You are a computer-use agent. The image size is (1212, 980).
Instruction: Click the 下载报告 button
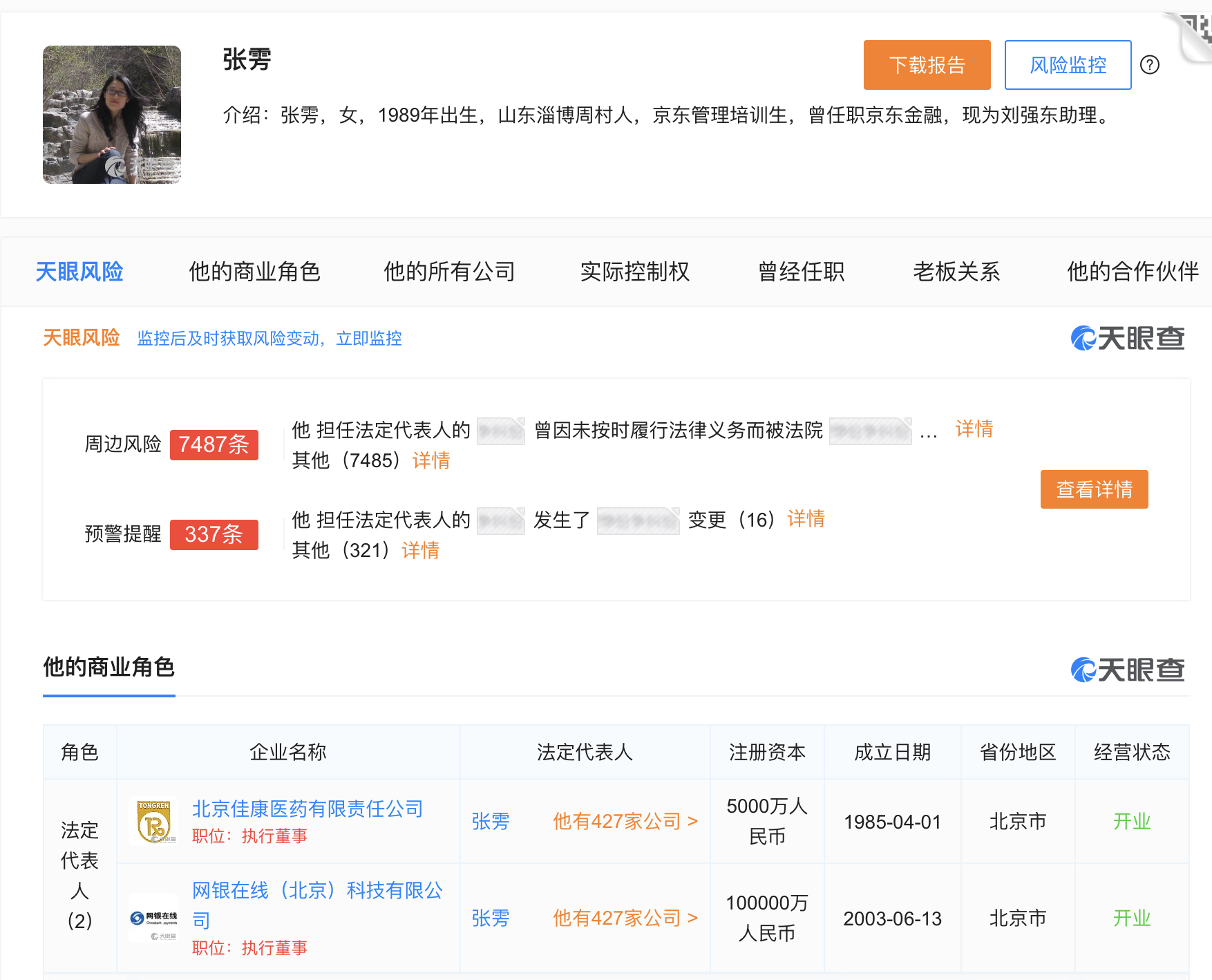click(927, 65)
